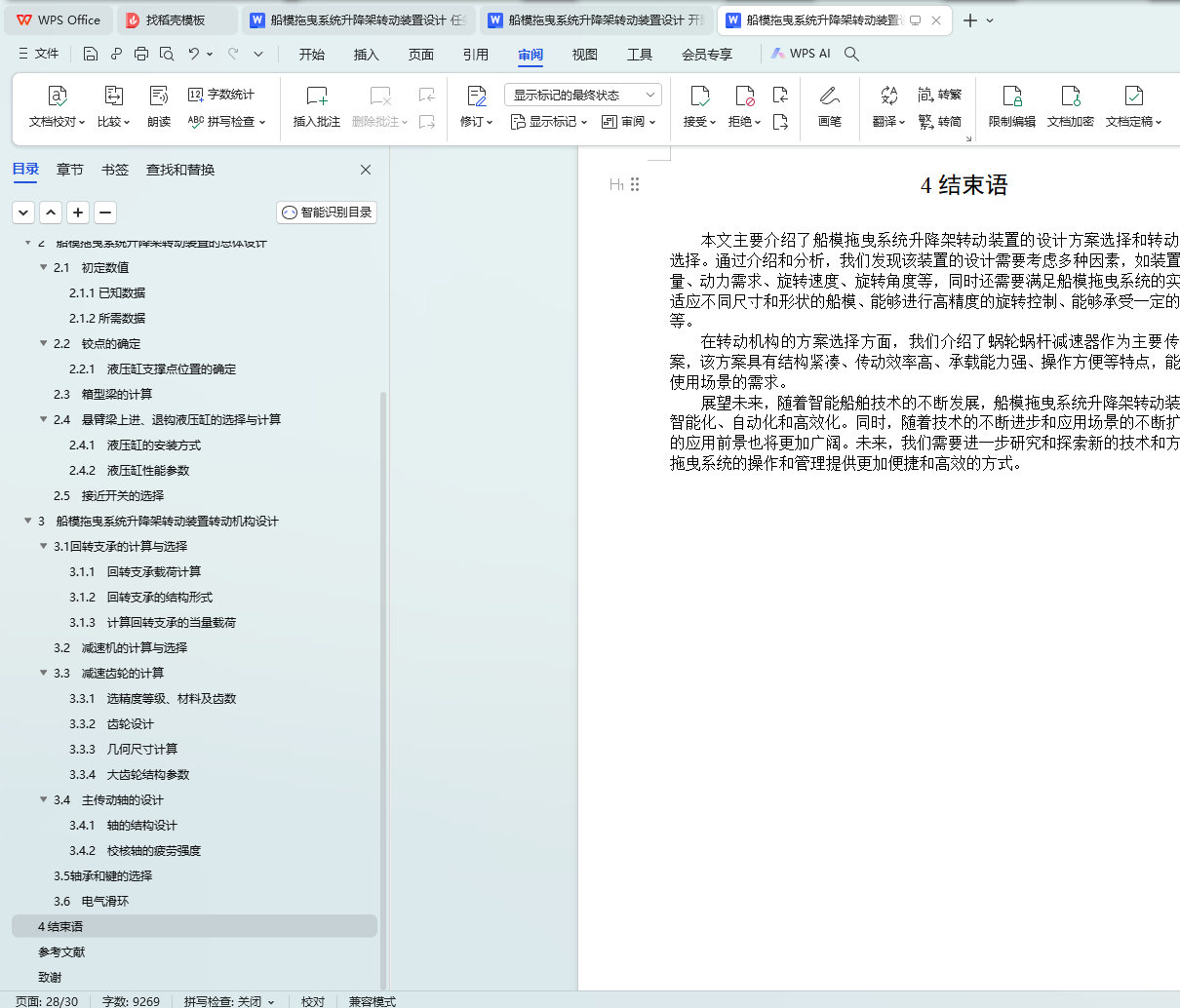Click 文档定稿 finalize document icon
The width and height of the screenshot is (1180, 1008).
[1133, 96]
